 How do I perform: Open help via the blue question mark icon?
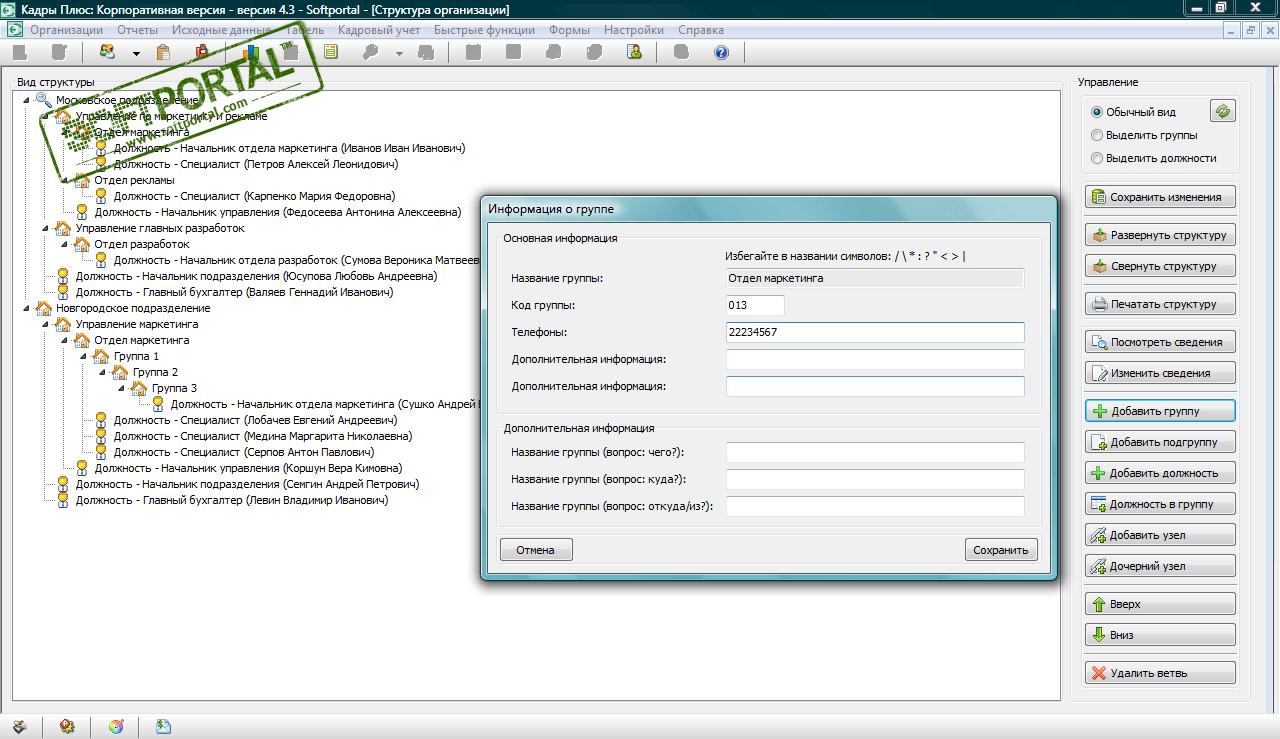[x=721, y=52]
